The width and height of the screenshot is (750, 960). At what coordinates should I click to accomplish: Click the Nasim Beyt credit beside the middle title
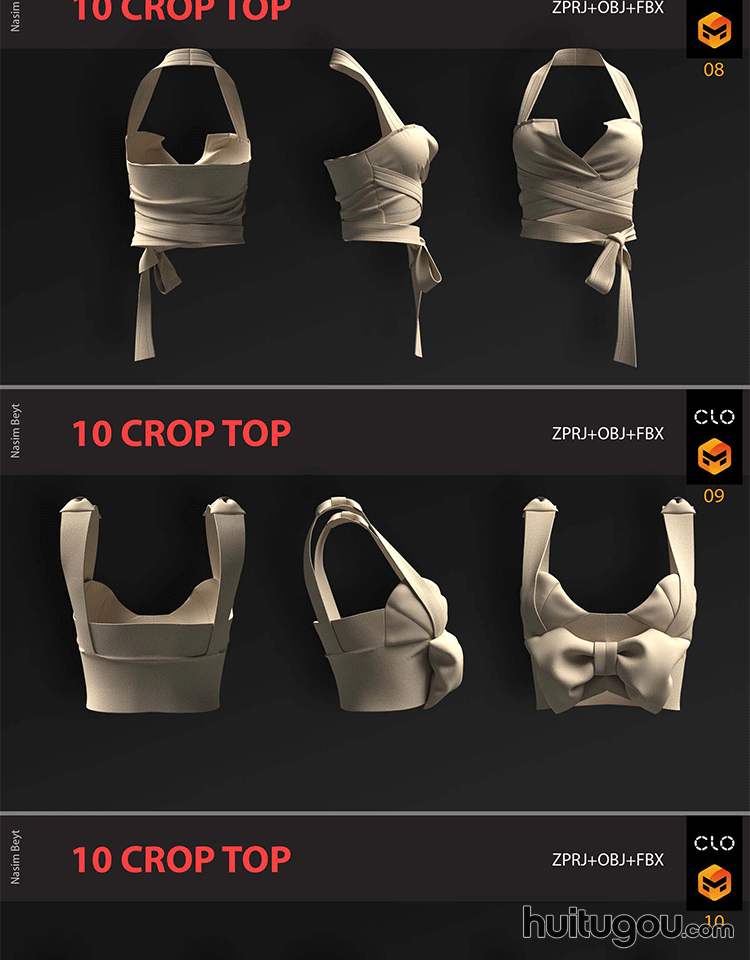(x=15, y=430)
